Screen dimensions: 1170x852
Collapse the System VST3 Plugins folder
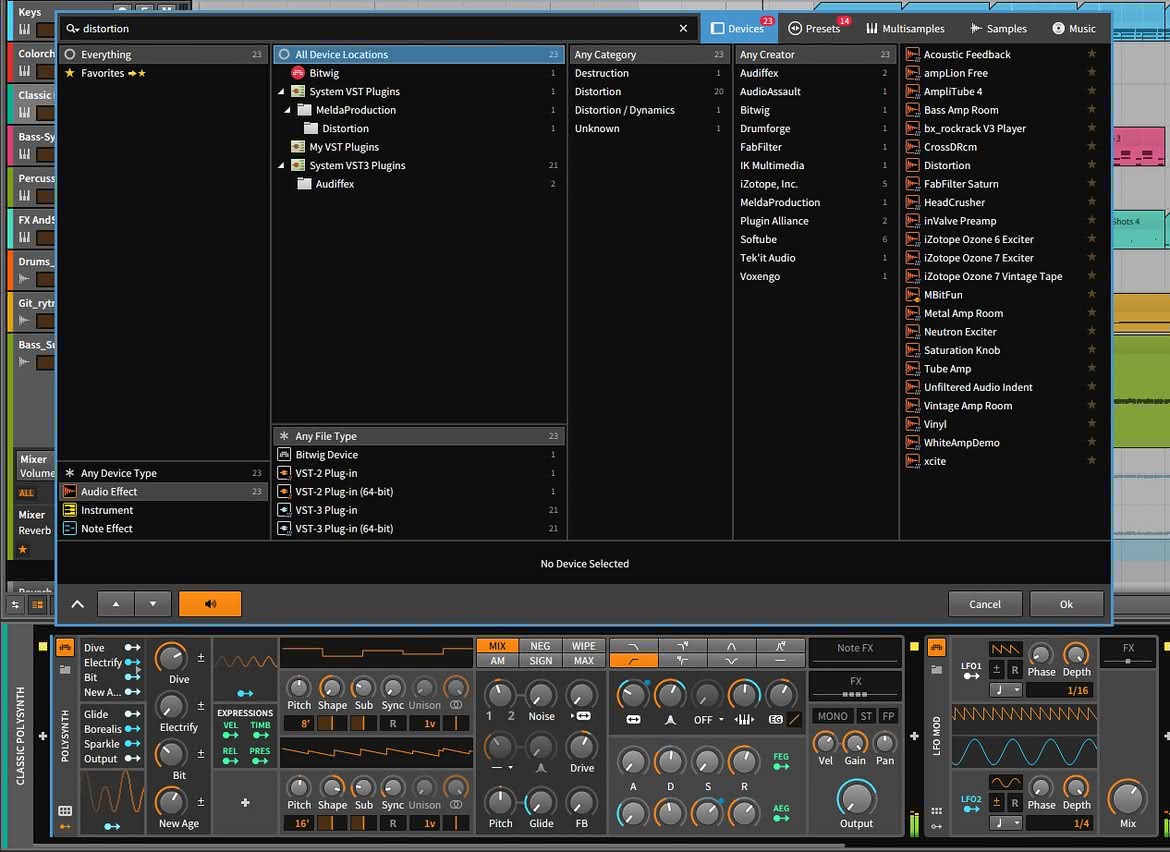[x=281, y=166]
